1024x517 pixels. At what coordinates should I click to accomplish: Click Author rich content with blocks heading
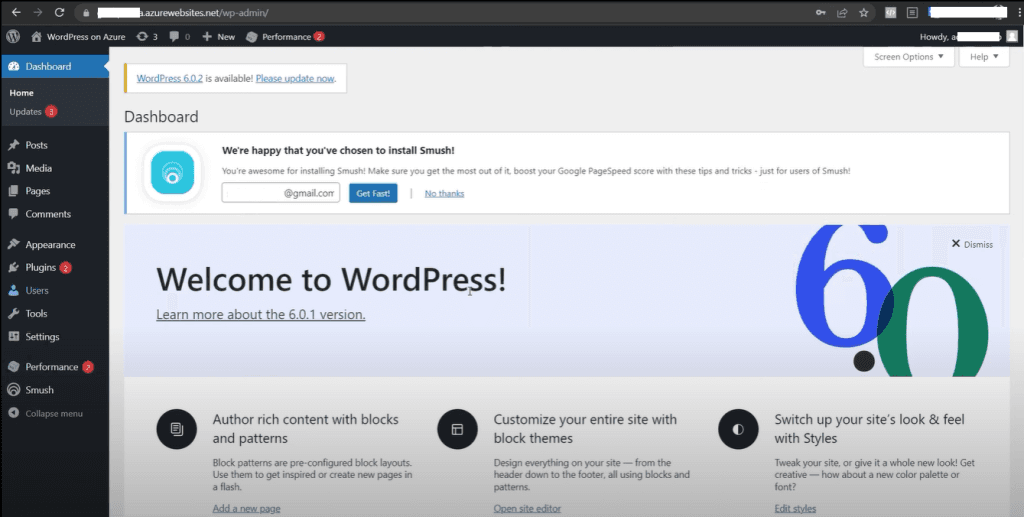click(306, 428)
